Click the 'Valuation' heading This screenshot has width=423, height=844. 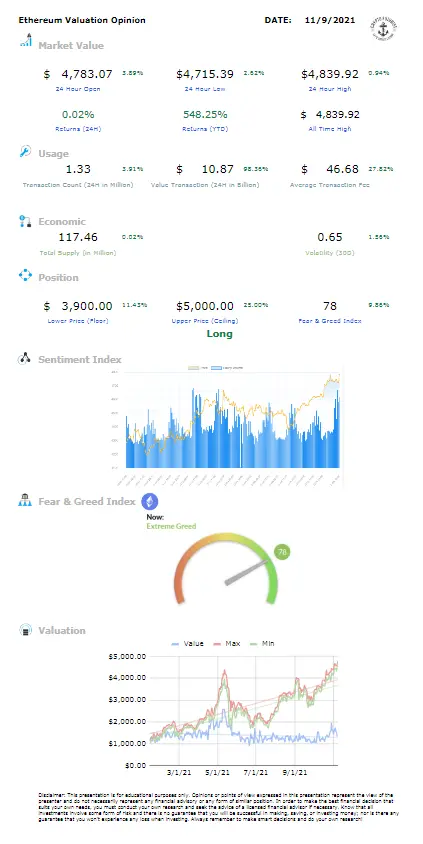61,630
